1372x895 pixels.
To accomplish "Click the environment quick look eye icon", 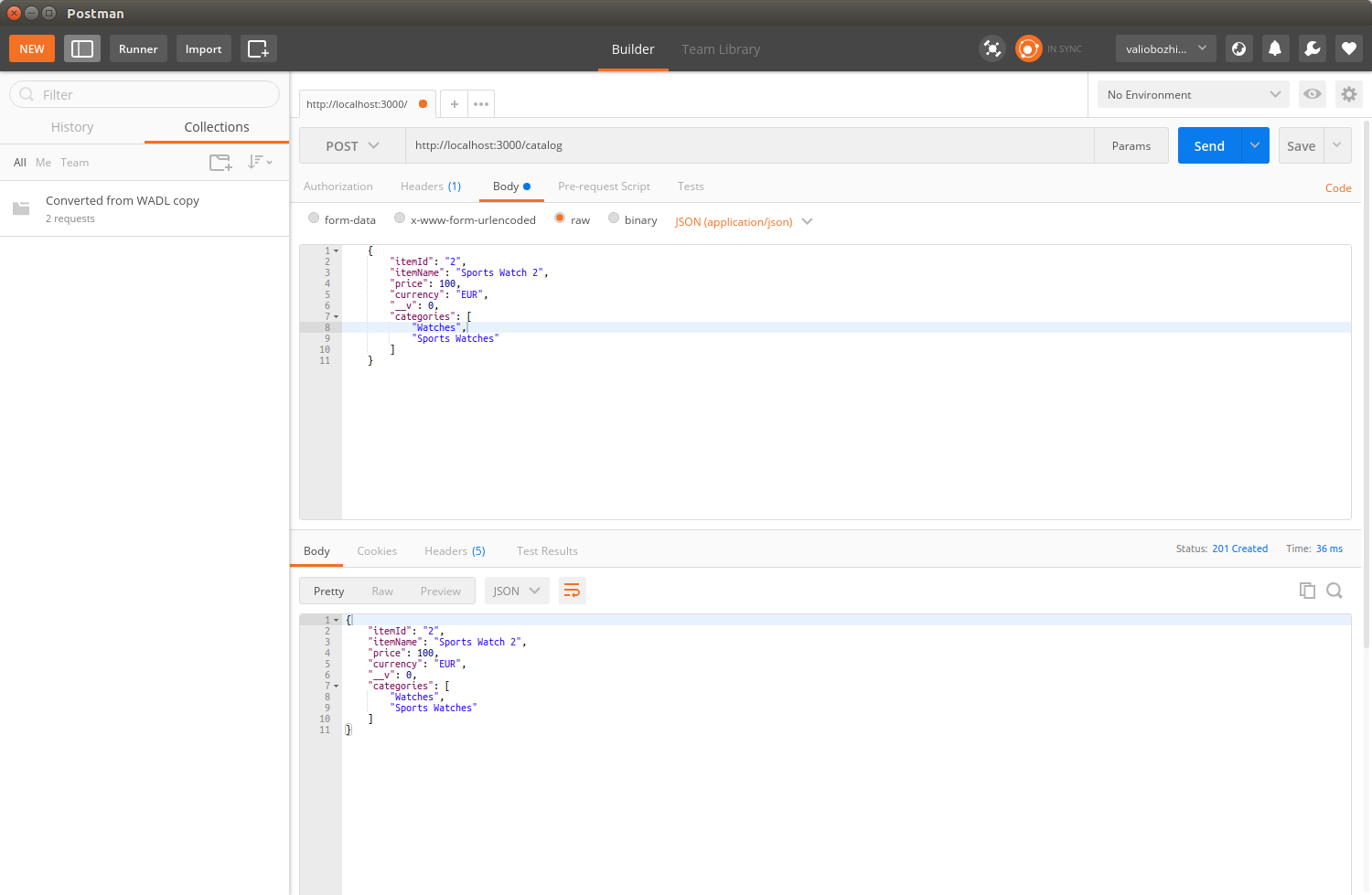I will [x=1313, y=94].
